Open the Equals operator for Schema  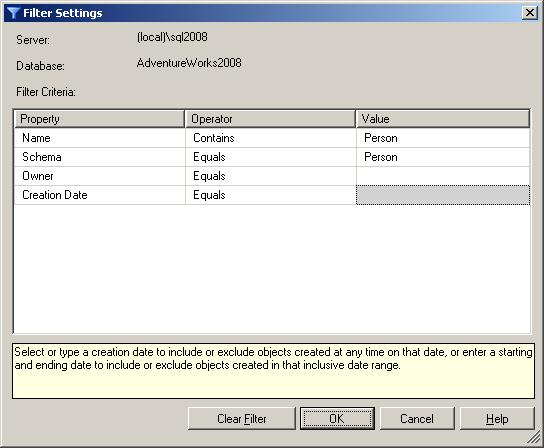[271, 157]
